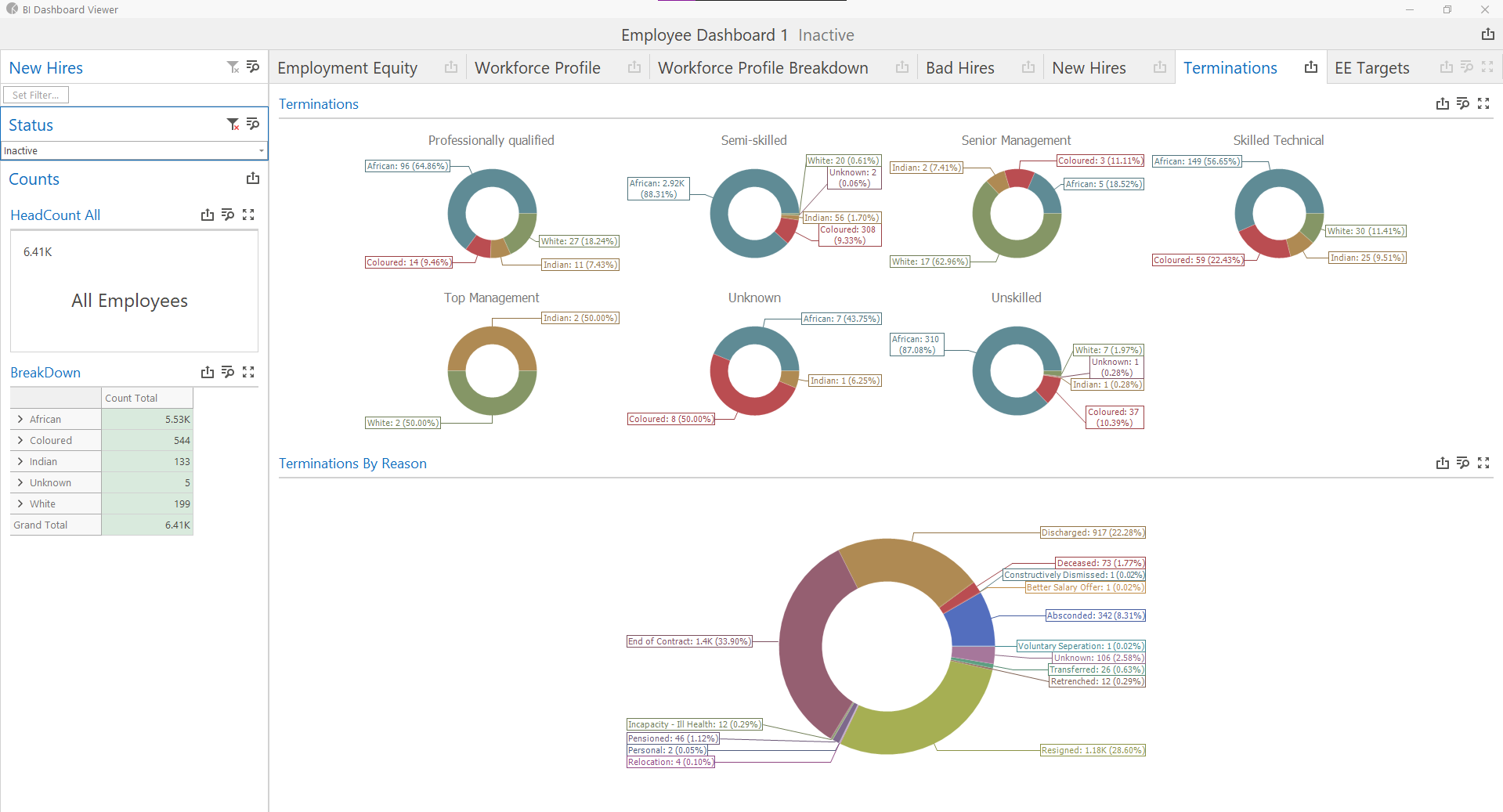The height and width of the screenshot is (812, 1503).
Task: Open the EE Targets tab
Action: coord(1372,68)
